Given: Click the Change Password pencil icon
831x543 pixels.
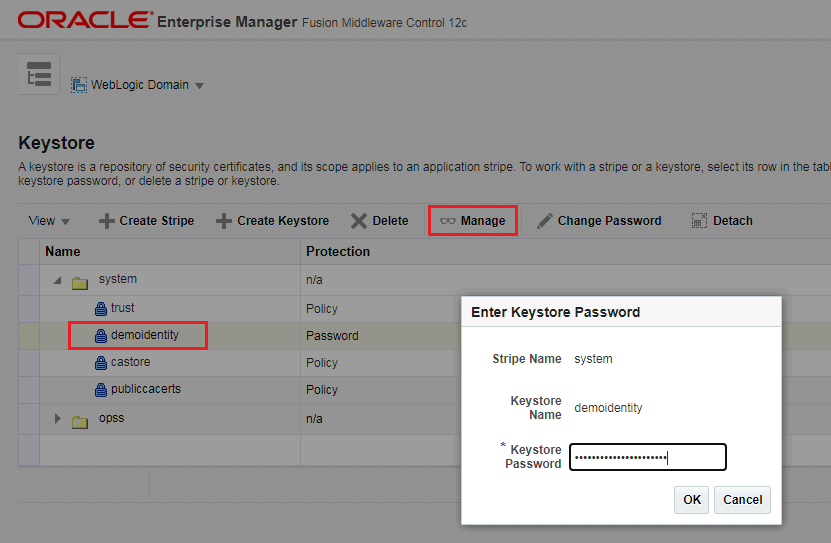Looking at the screenshot, I should (x=545, y=221).
